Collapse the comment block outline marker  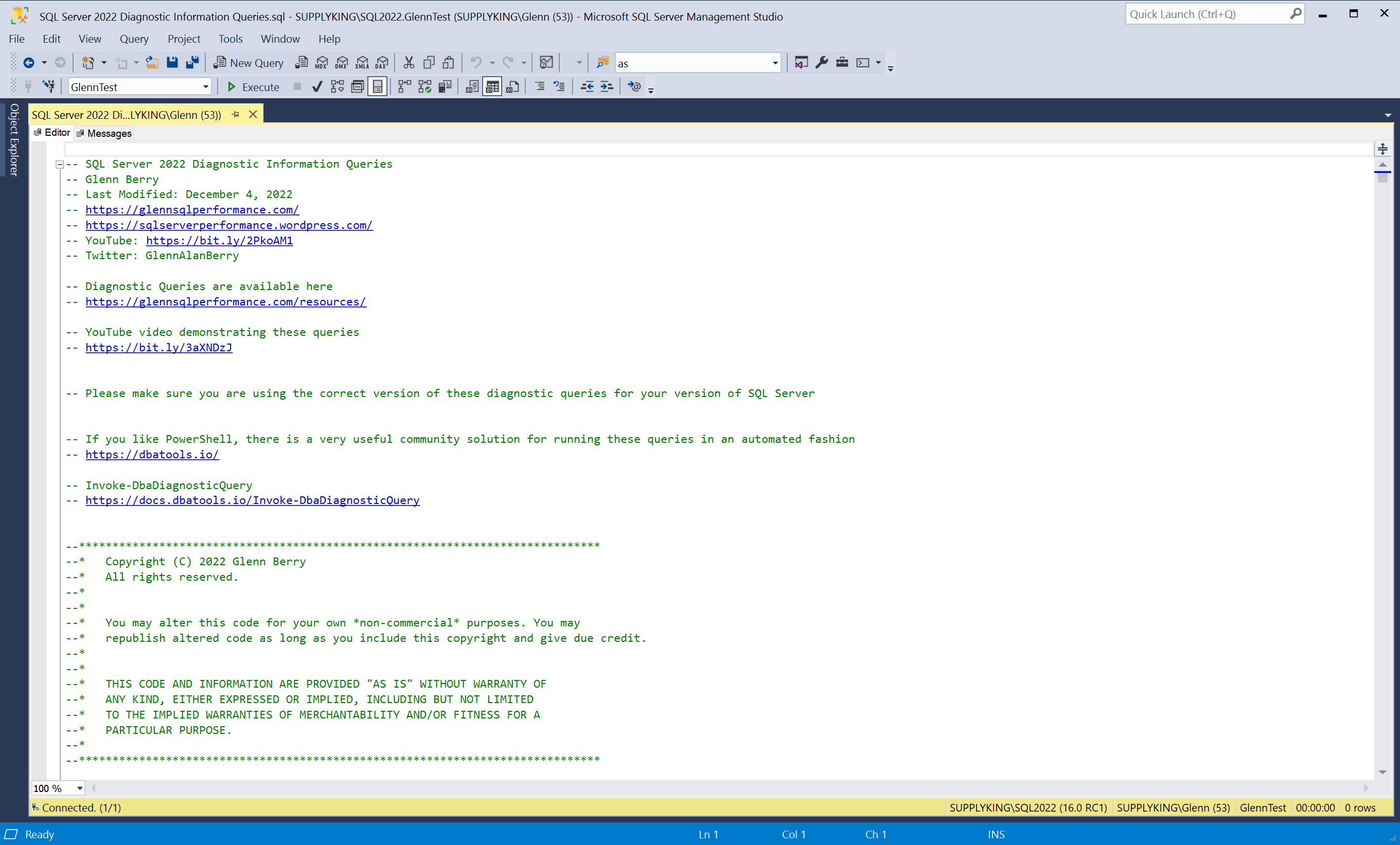point(59,165)
